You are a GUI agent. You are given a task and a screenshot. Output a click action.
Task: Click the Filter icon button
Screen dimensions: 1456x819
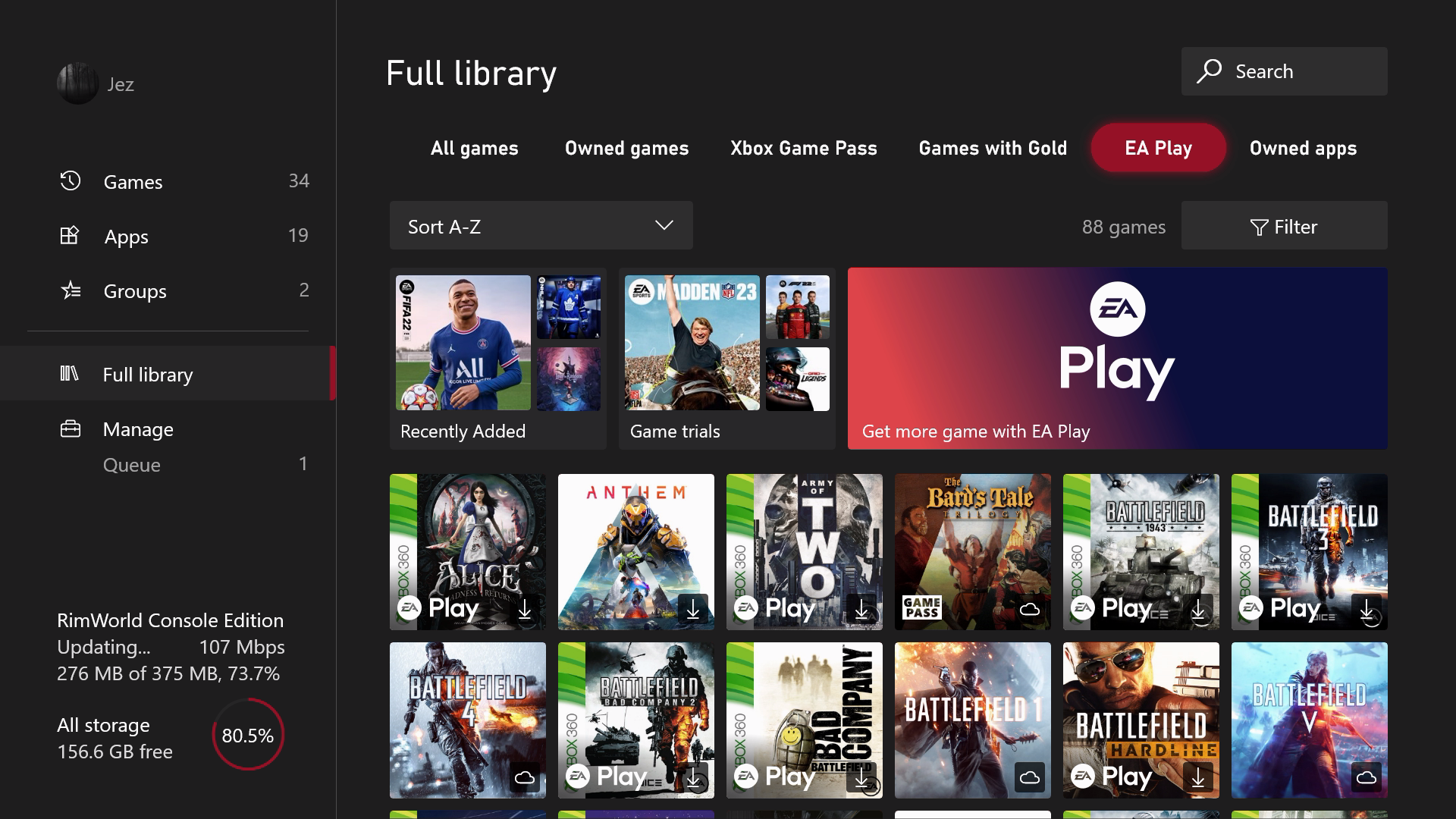[1285, 225]
